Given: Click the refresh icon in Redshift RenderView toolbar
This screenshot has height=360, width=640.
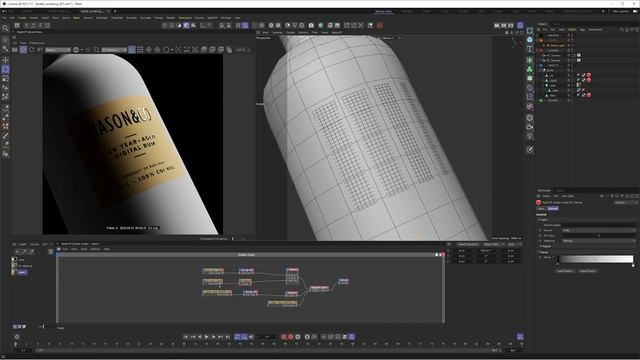Looking at the screenshot, I should click(x=31, y=50).
